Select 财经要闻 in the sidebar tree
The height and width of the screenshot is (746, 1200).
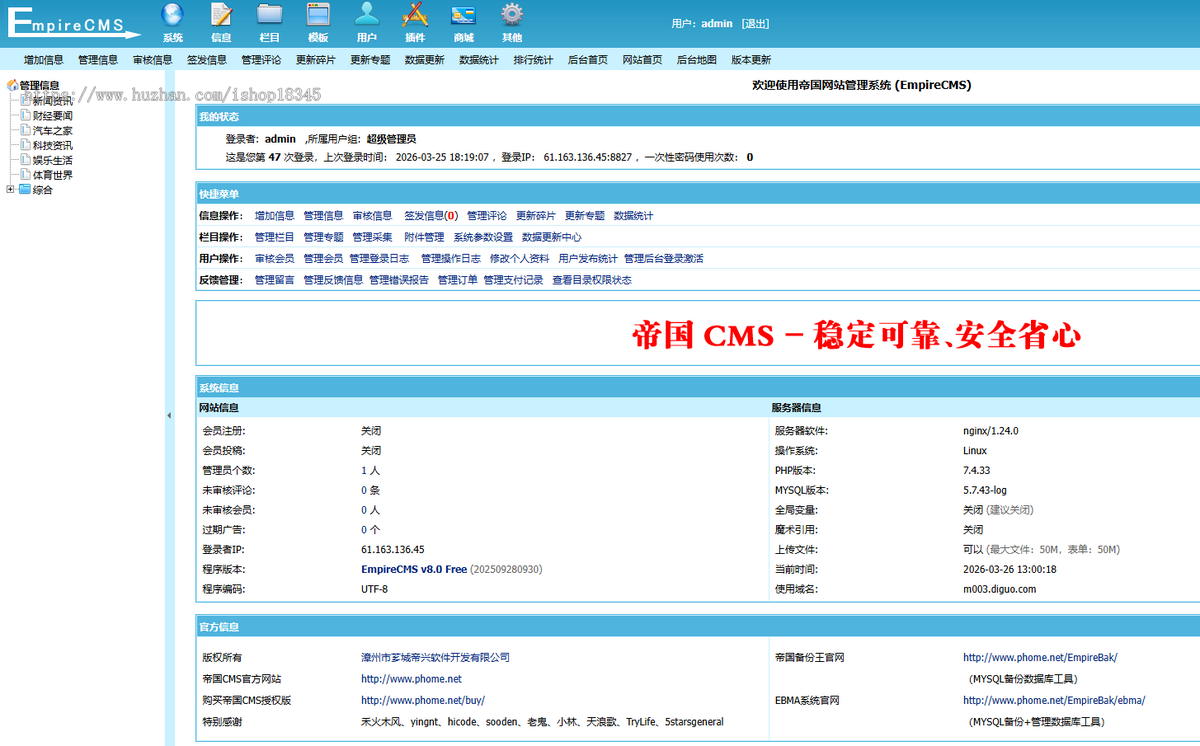coord(52,116)
